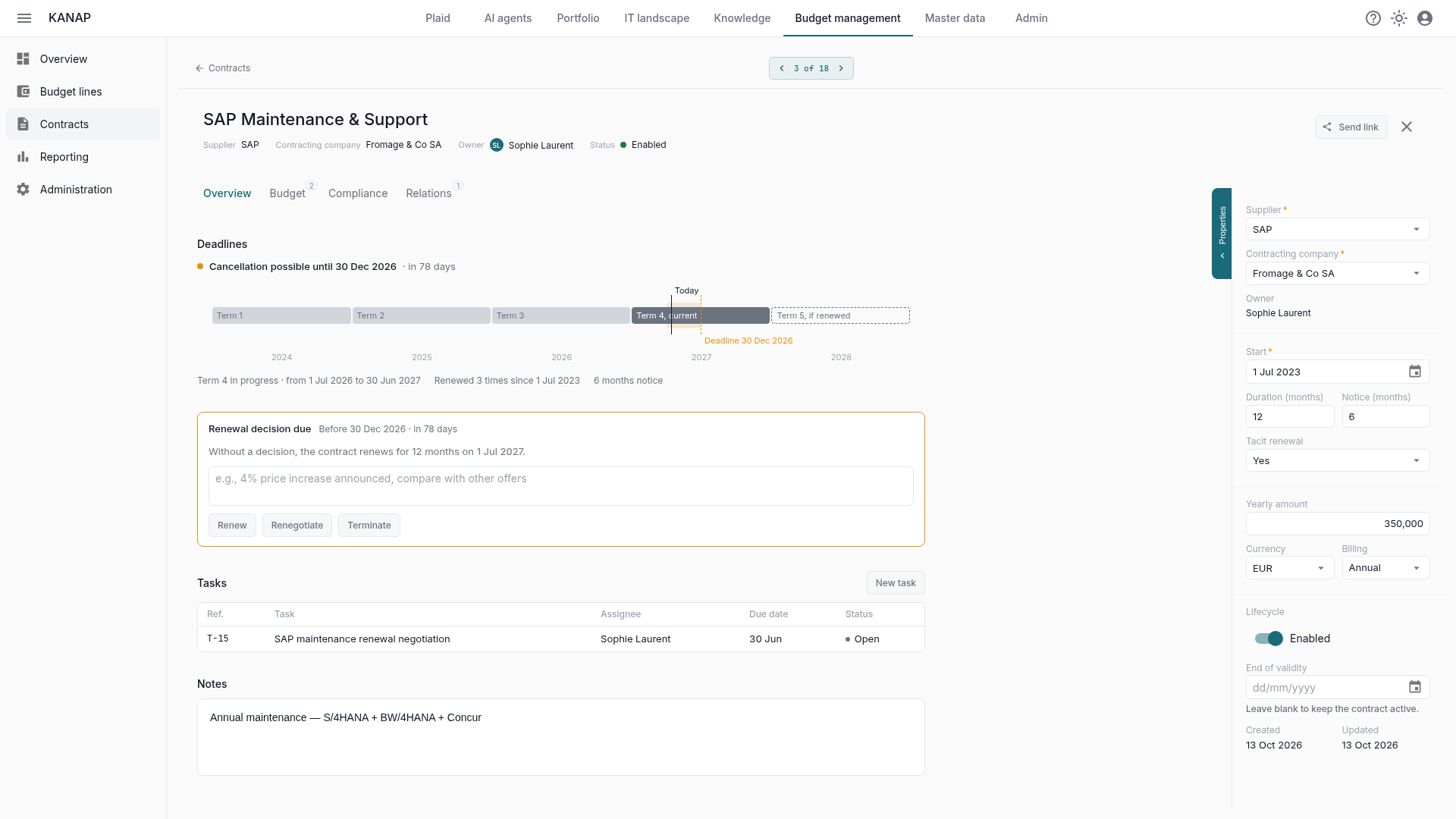Click the Terminate button
Viewport: 1456px width, 819px height.
coord(369,525)
